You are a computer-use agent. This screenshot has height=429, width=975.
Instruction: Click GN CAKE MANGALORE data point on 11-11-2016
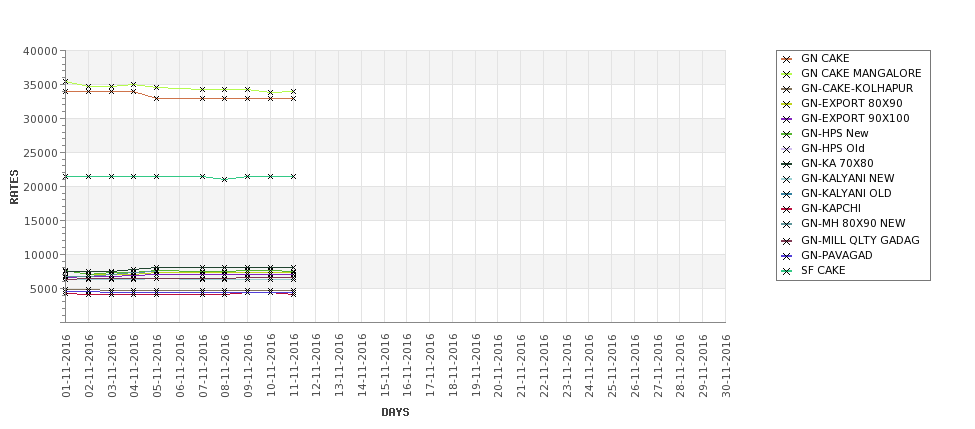[293, 91]
